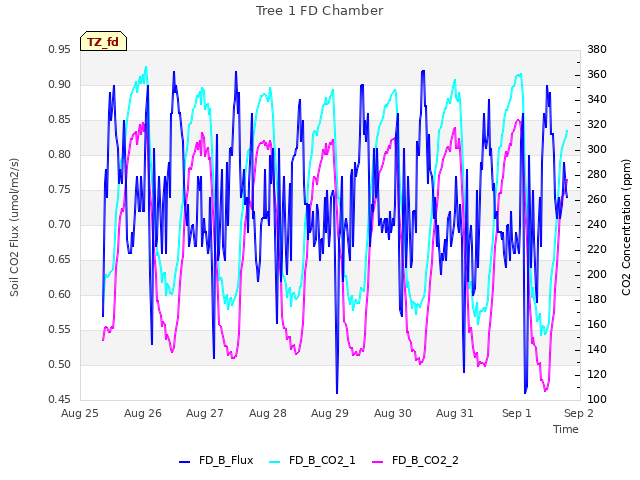Screen dimensions: 640x480
Task: Click the chart title Tree 1 FD Chamber
Action: (x=320, y=11)
